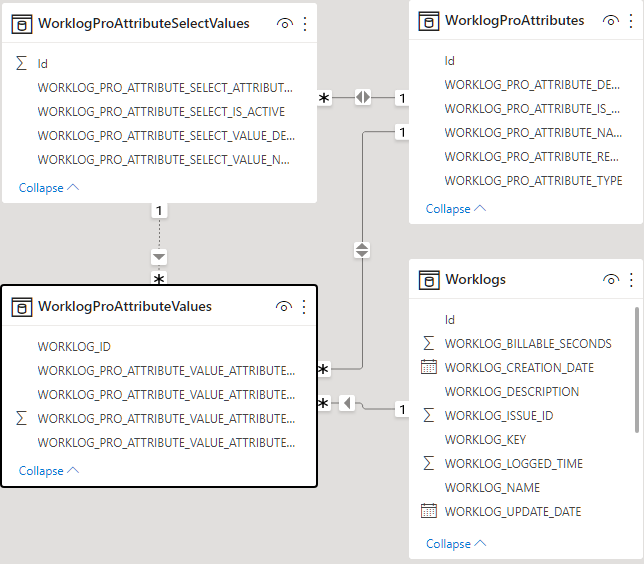Screen dimensions: 644x564
Task: Open more options for WorklogProAttributeValues table
Action: [304, 306]
